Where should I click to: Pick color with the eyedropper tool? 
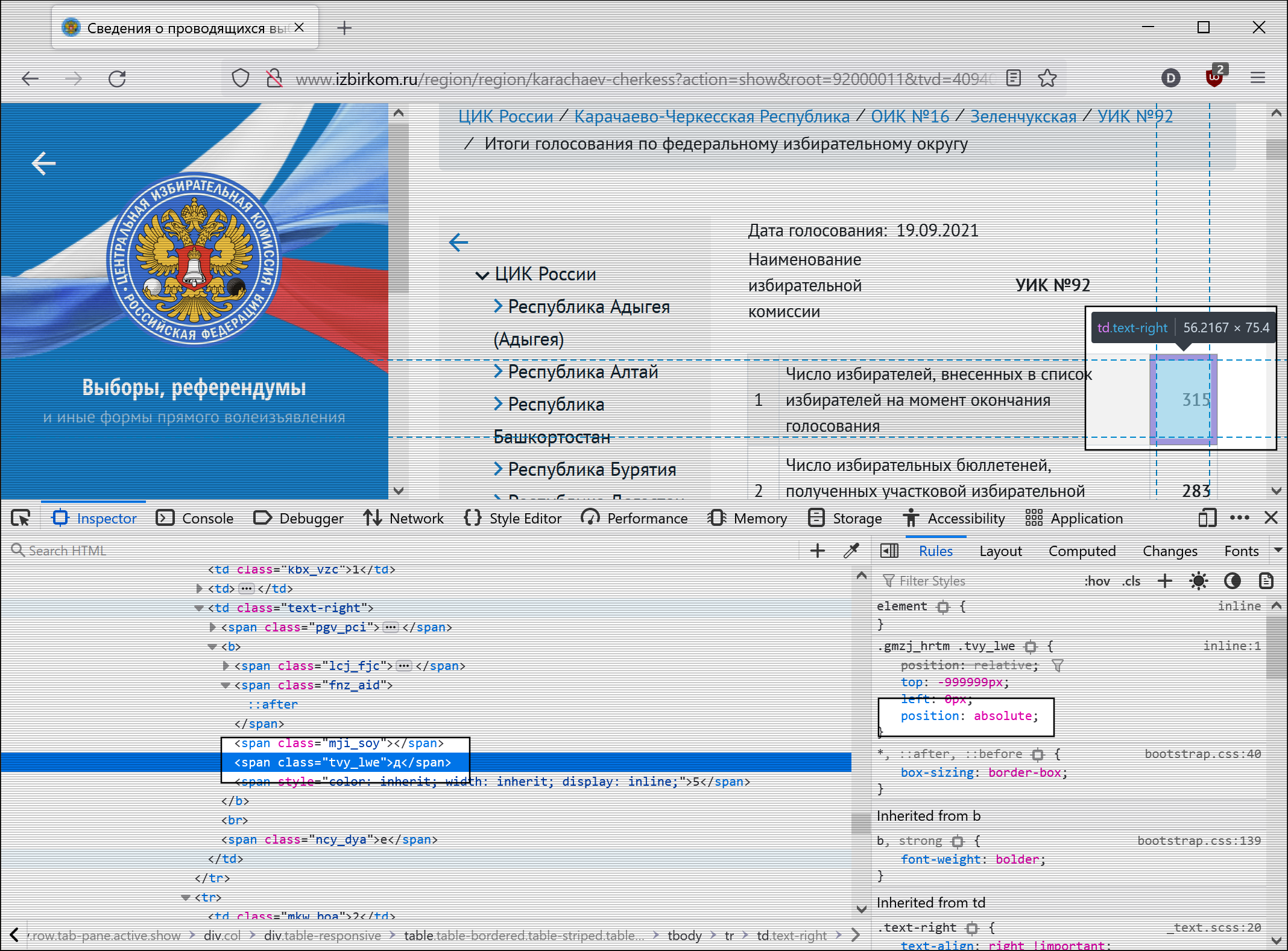(851, 551)
